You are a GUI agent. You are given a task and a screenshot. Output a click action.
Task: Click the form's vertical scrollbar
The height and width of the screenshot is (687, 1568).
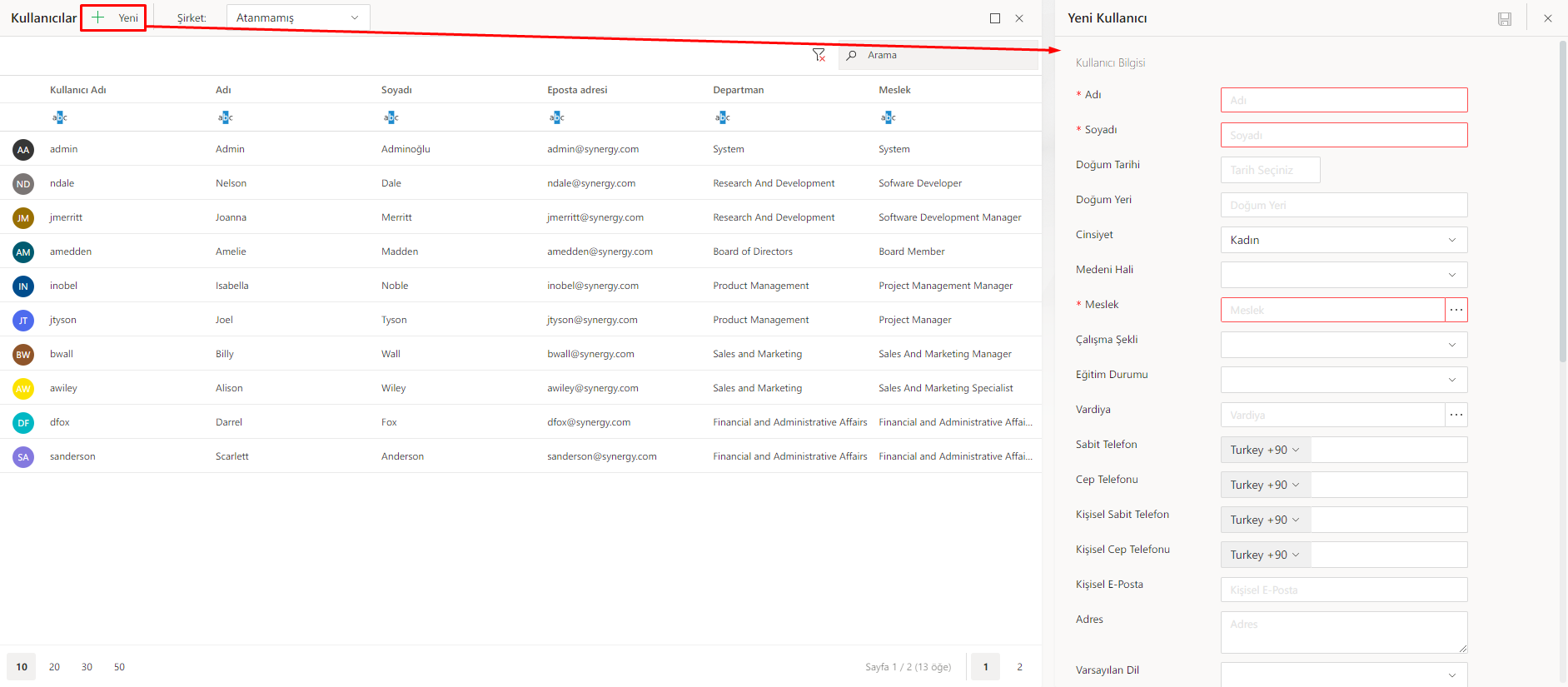[1562, 200]
